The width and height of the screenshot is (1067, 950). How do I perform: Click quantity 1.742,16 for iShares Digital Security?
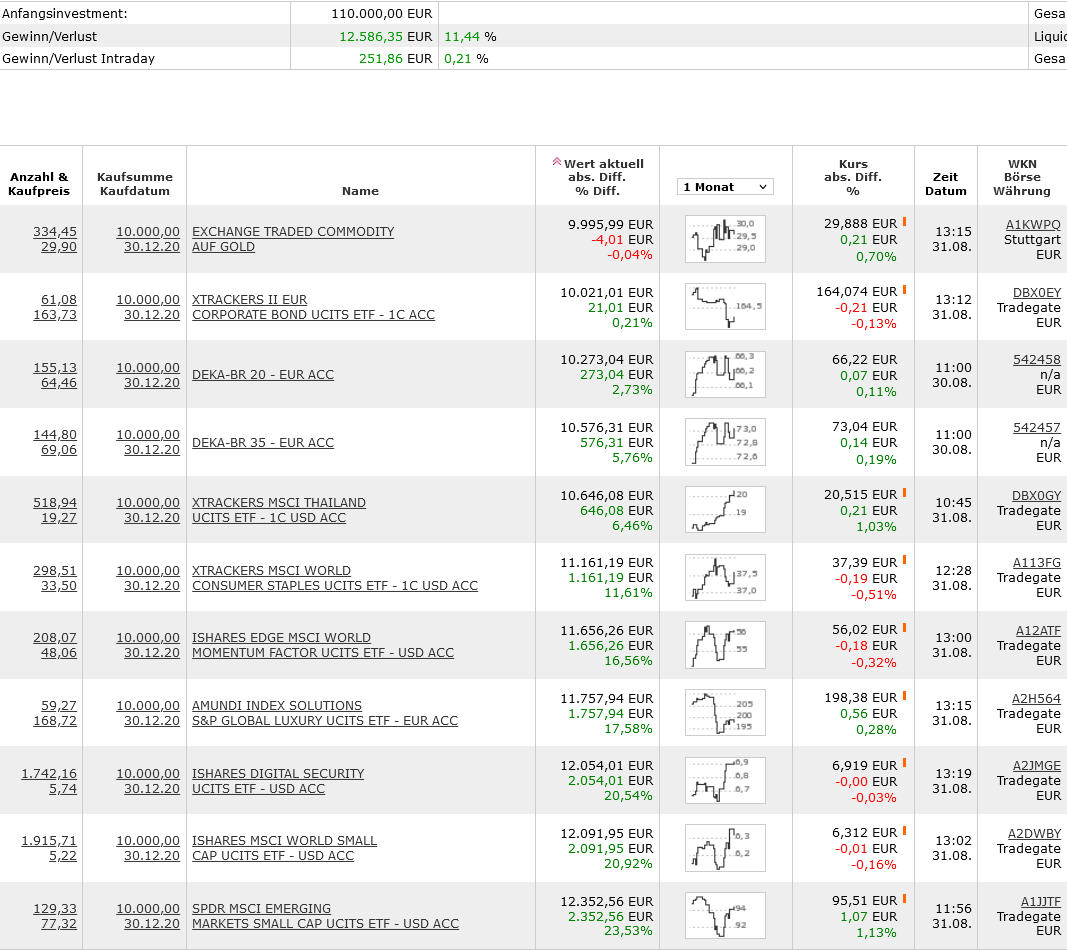[49, 773]
